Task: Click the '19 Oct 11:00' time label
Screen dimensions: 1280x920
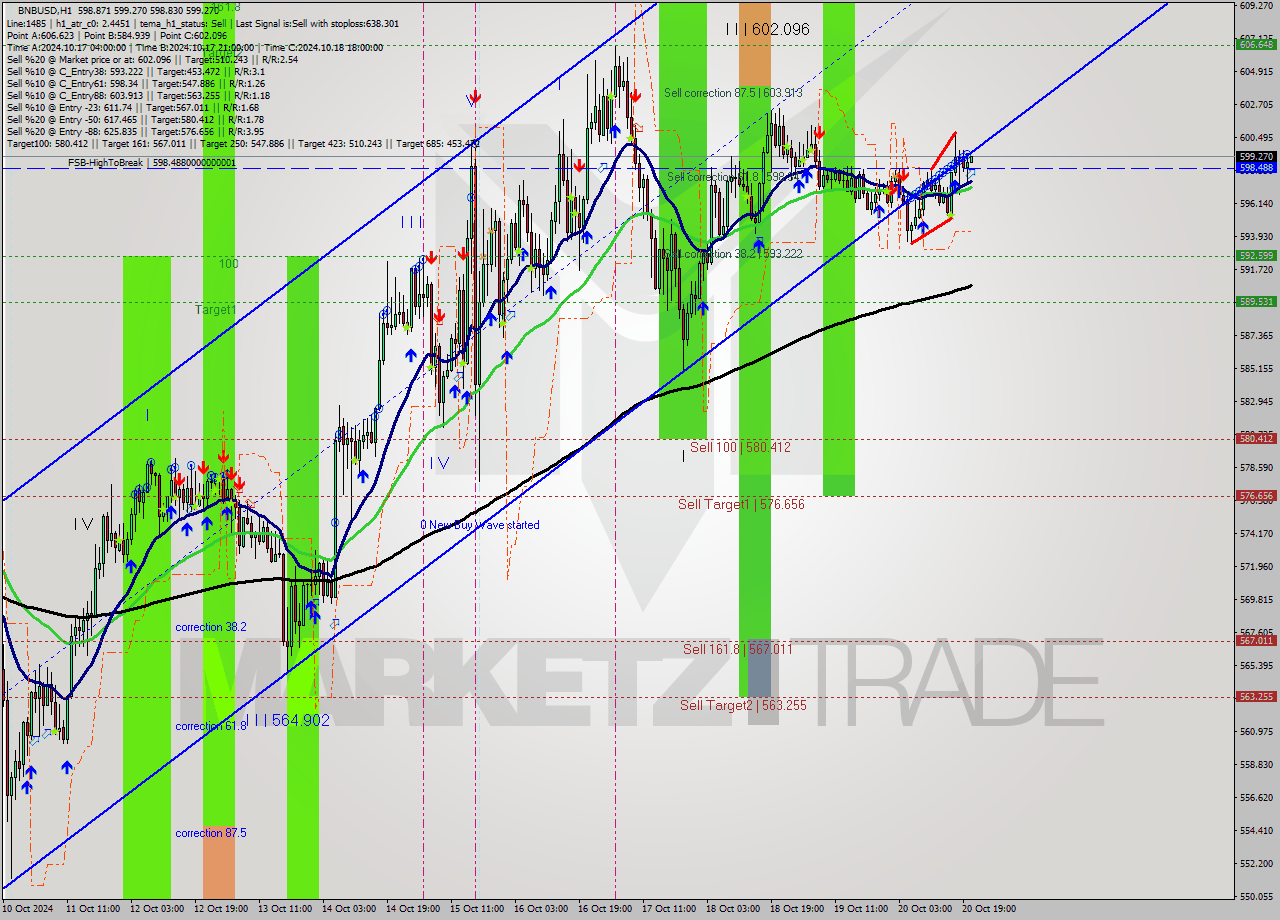Action: pos(861,909)
